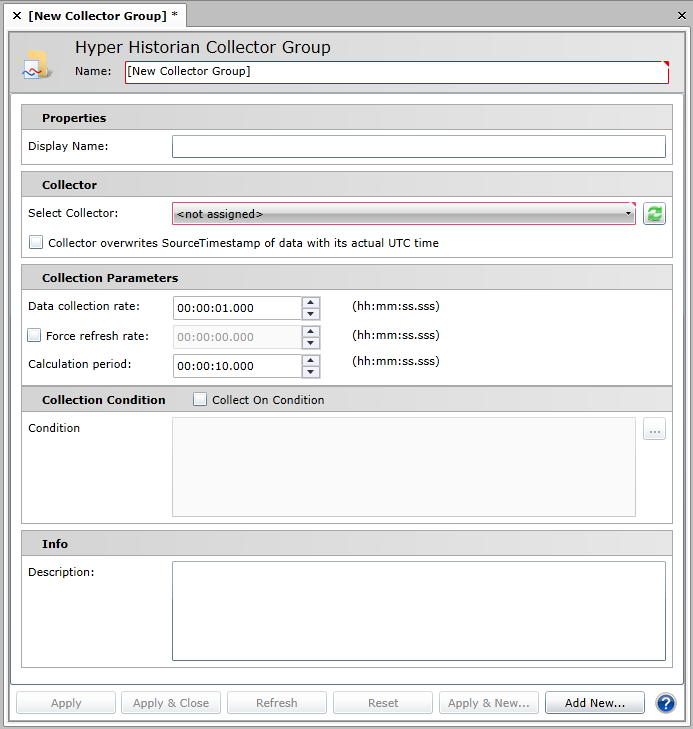Viewport: 693px width, 729px height.
Task: Click inside the Description text area
Action: point(418,610)
